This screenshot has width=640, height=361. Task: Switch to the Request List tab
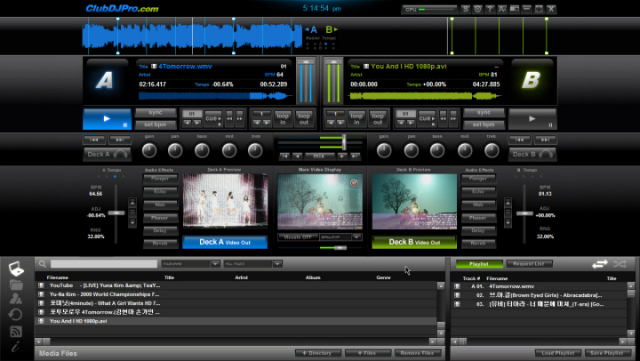point(529,264)
